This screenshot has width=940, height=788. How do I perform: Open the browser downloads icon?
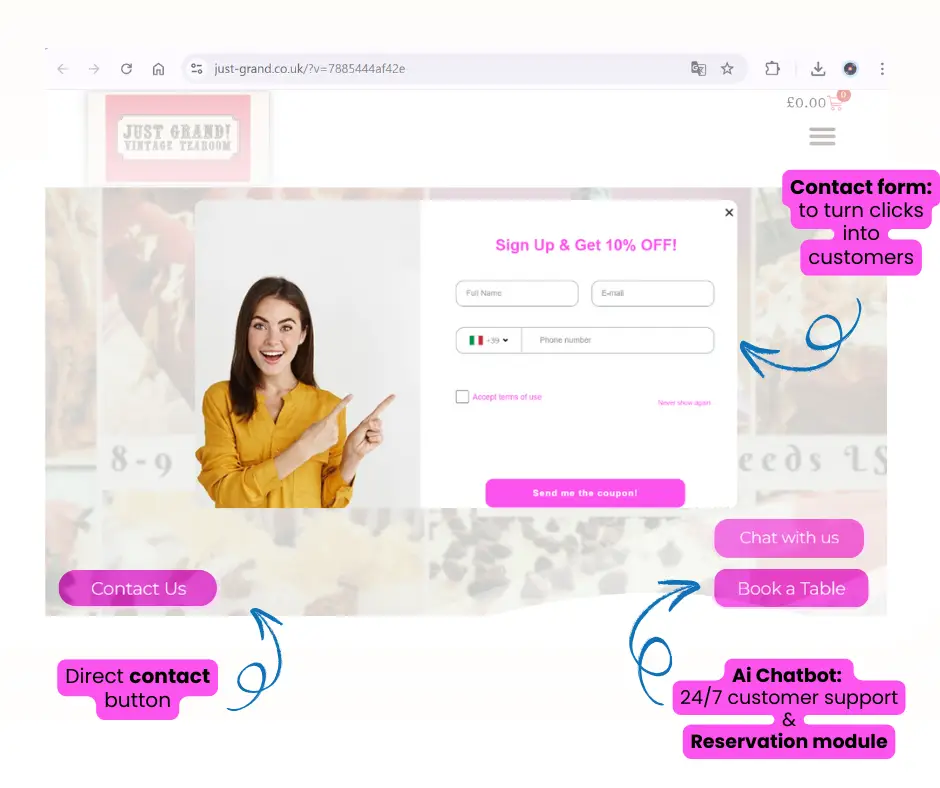[818, 69]
